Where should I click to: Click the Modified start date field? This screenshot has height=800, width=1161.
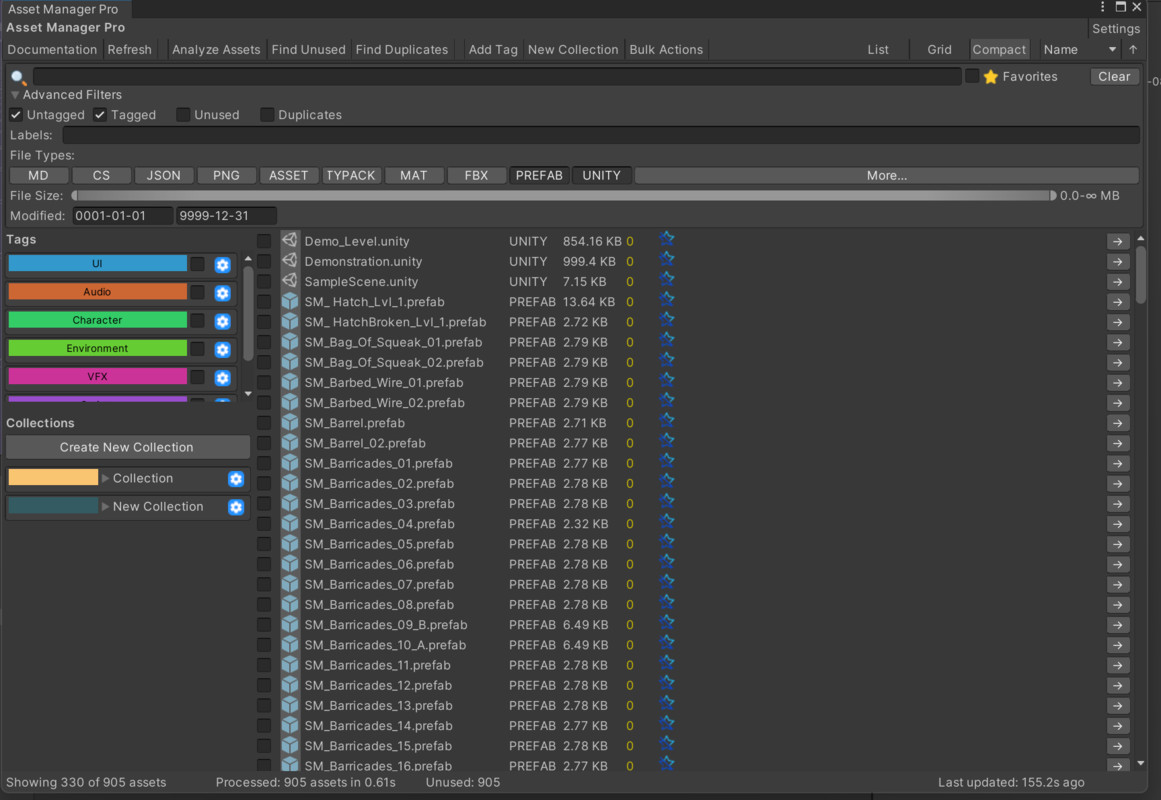click(122, 215)
